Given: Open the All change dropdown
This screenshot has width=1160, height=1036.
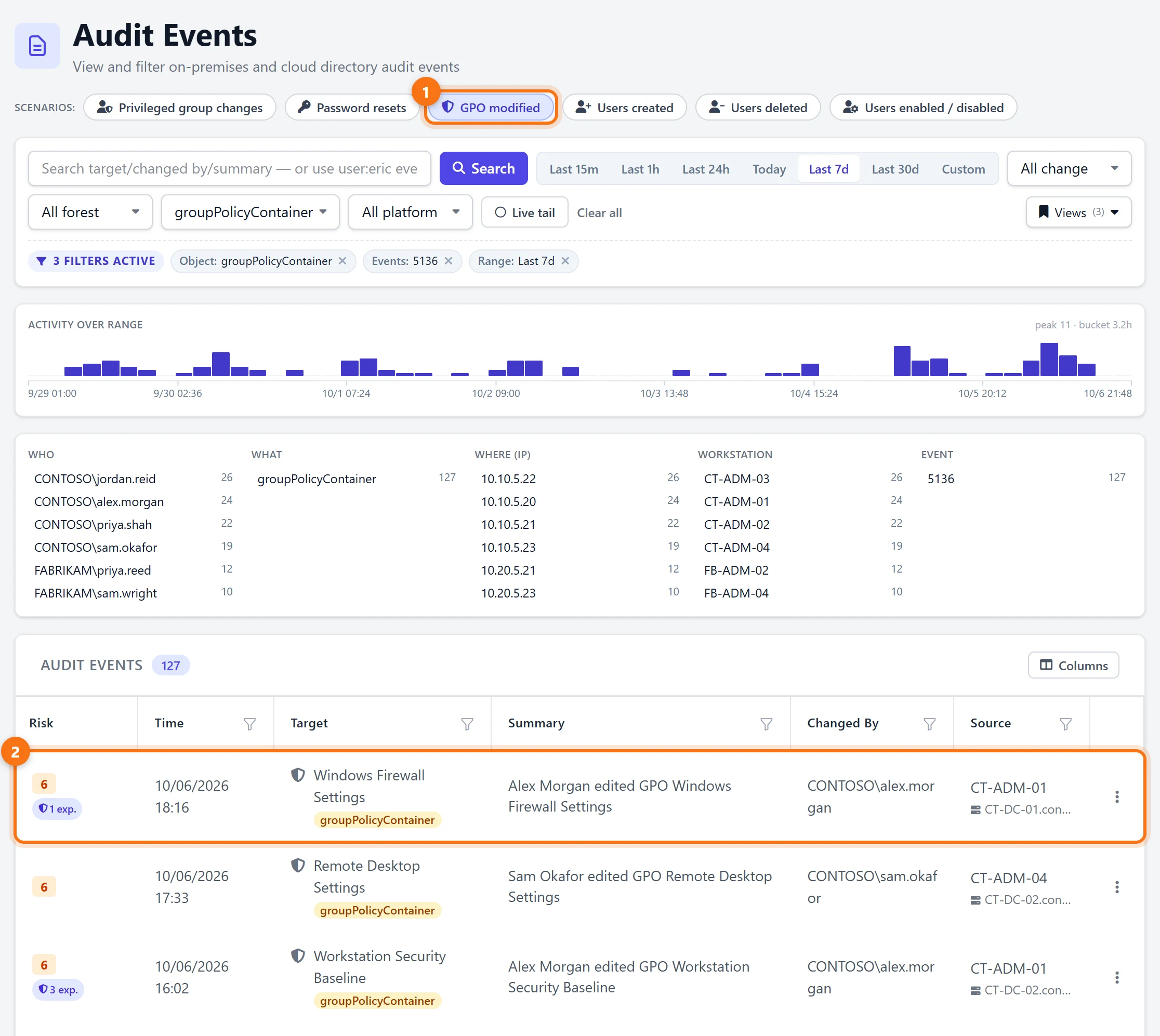Looking at the screenshot, I should tap(1069, 168).
